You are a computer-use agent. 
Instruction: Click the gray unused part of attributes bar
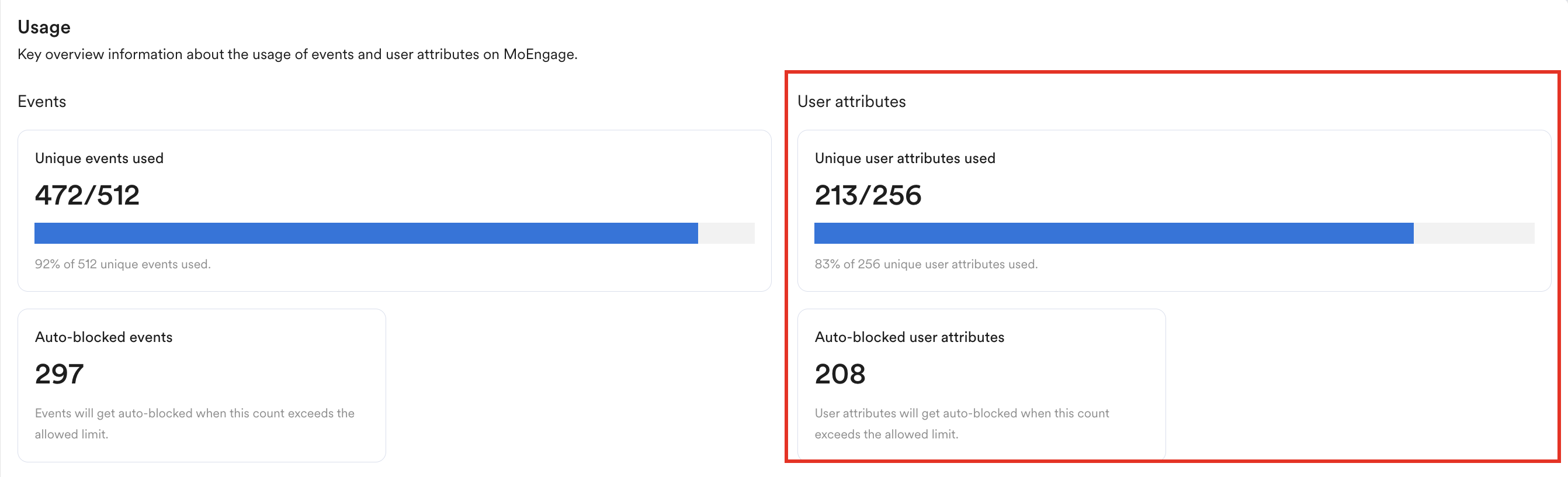[1473, 233]
